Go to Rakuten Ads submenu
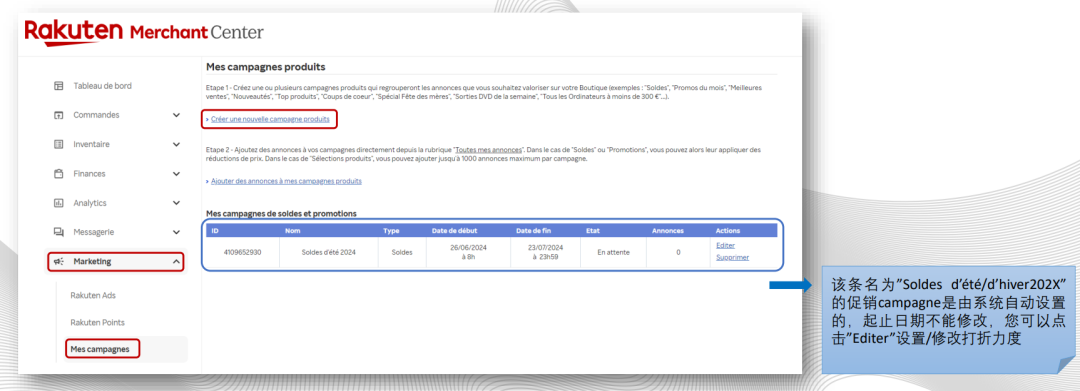The height and width of the screenshot is (391, 1080). (93, 295)
